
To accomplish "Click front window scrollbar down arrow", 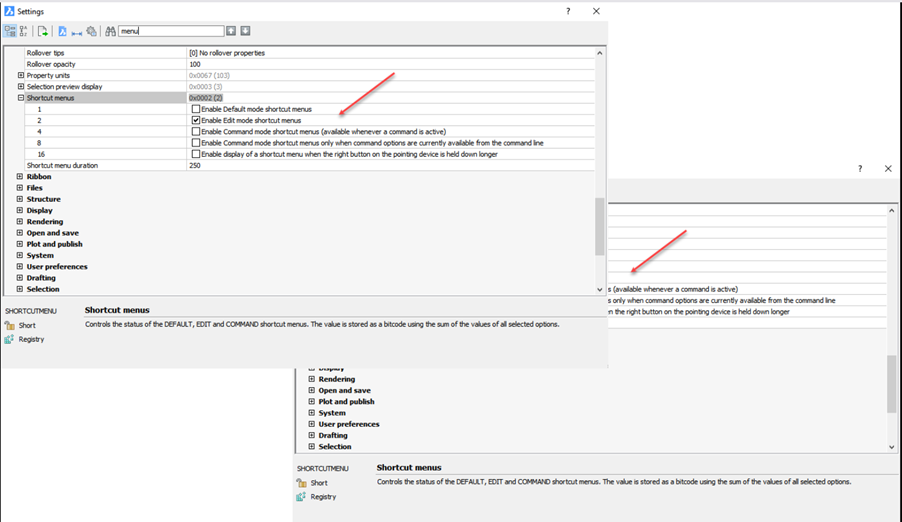I will tap(600, 289).
